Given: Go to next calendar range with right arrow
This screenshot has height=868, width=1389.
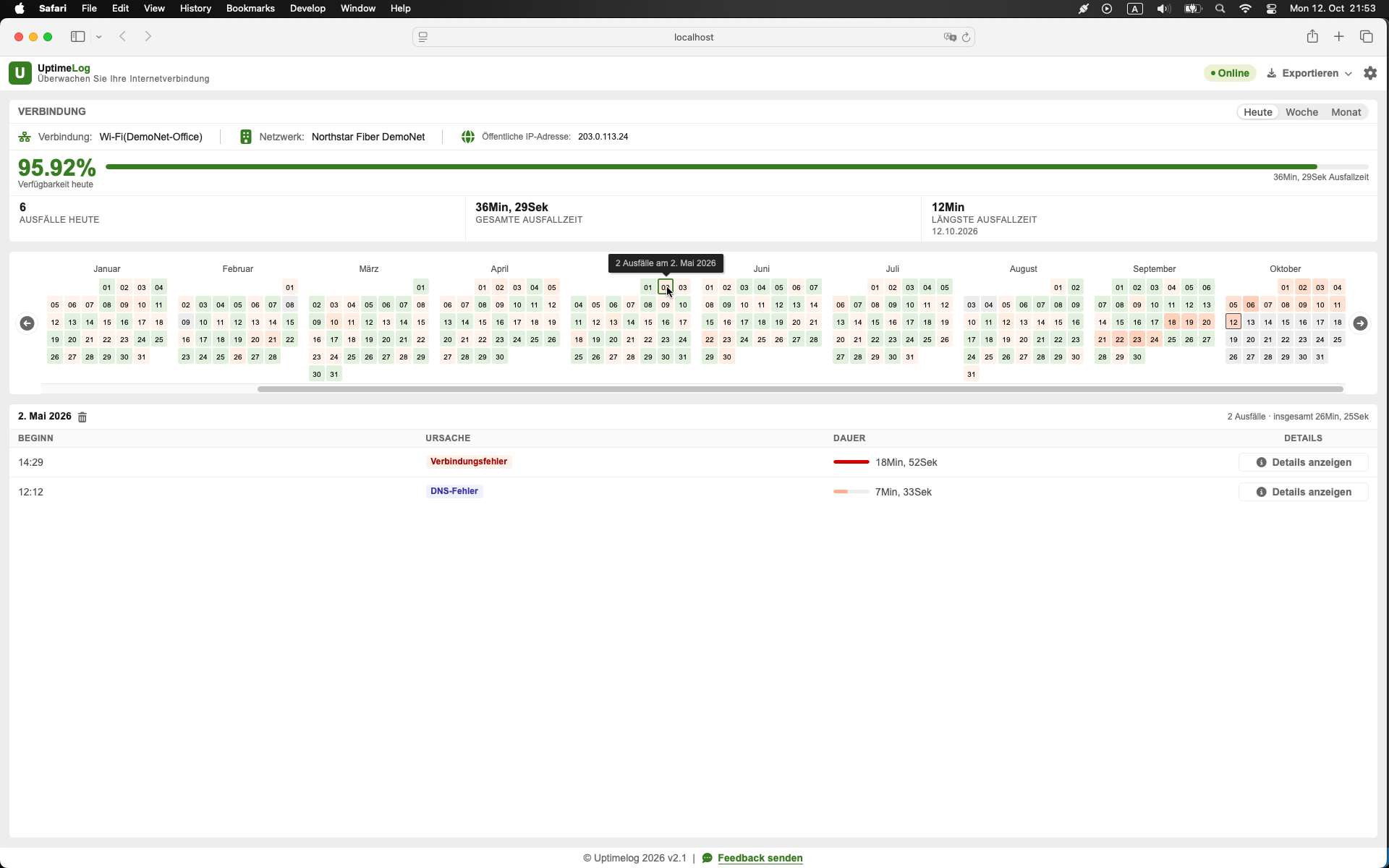Looking at the screenshot, I should coord(1360,323).
